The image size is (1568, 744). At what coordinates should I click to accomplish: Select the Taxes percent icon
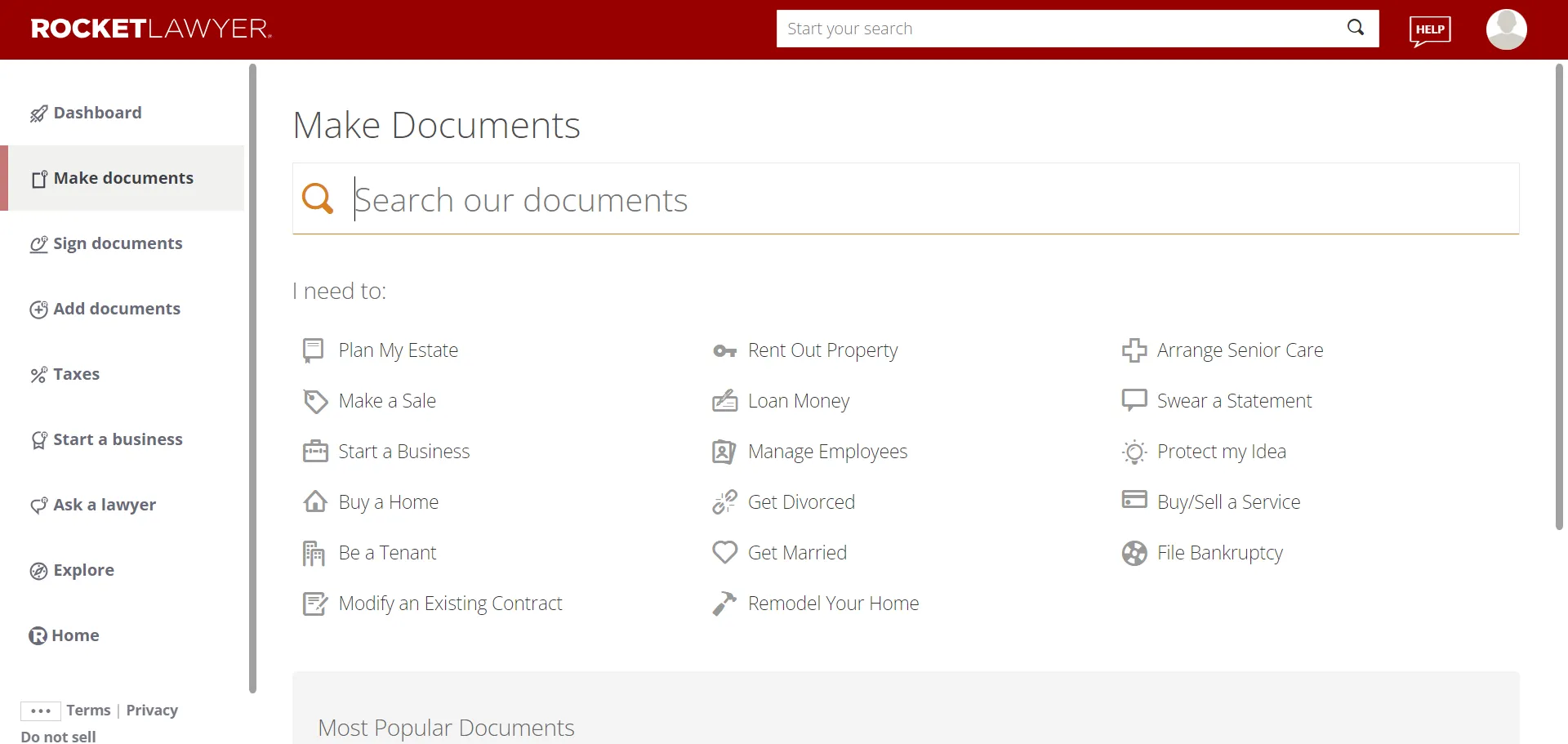[x=37, y=374]
